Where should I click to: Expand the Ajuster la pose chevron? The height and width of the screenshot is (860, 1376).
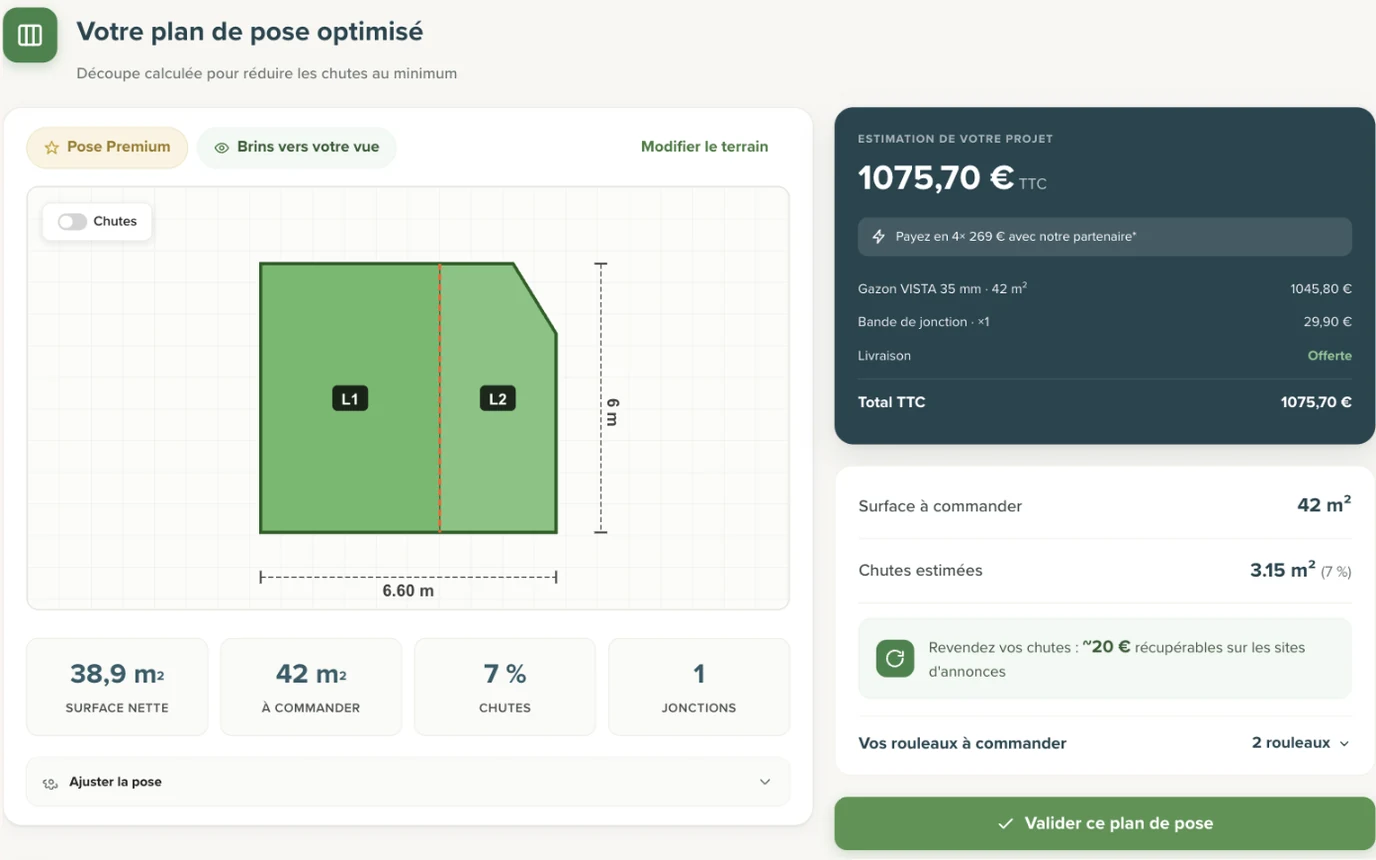pyautogui.click(x=765, y=782)
